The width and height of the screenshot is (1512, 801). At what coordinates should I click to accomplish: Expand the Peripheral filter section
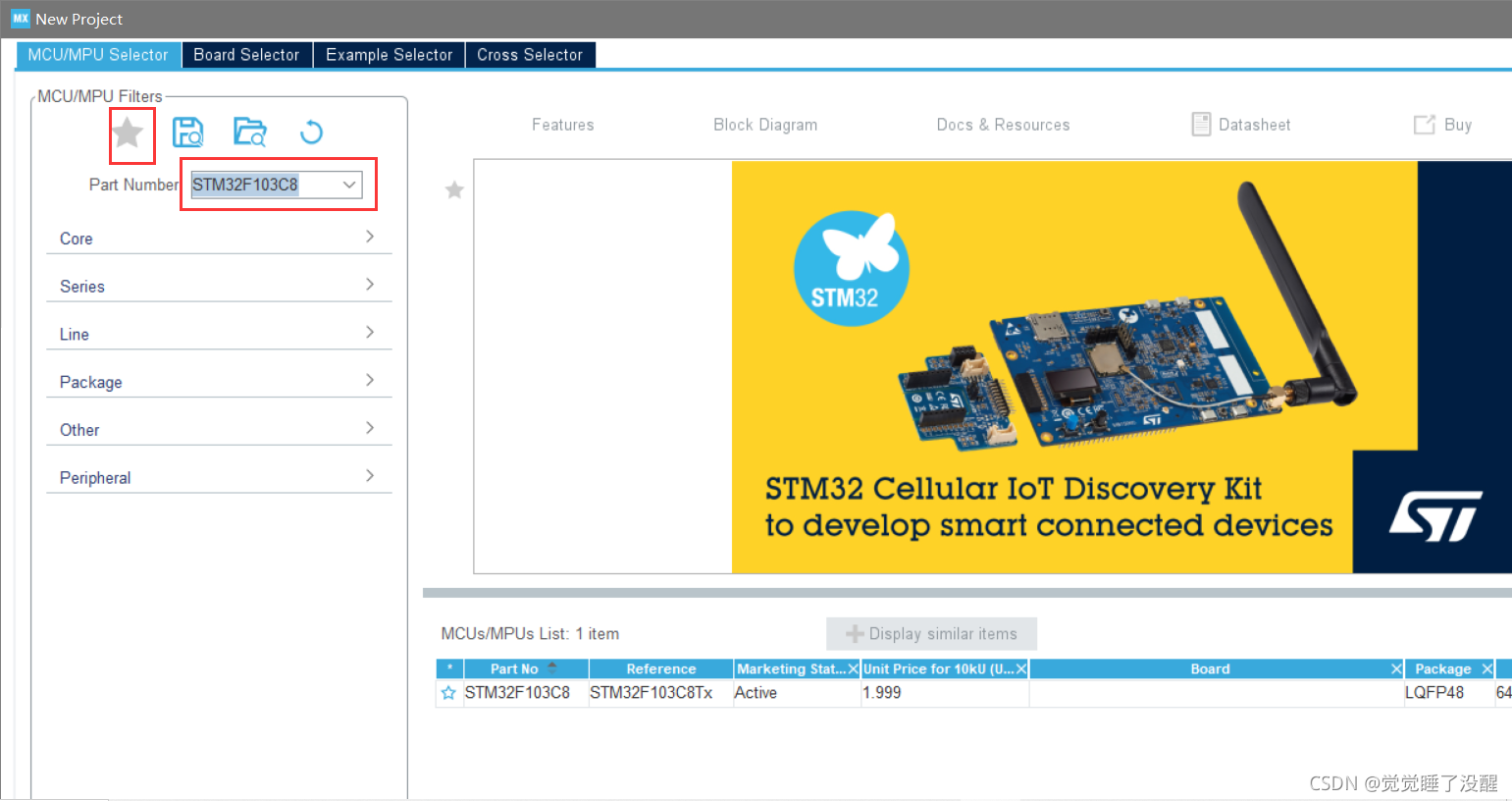click(219, 477)
